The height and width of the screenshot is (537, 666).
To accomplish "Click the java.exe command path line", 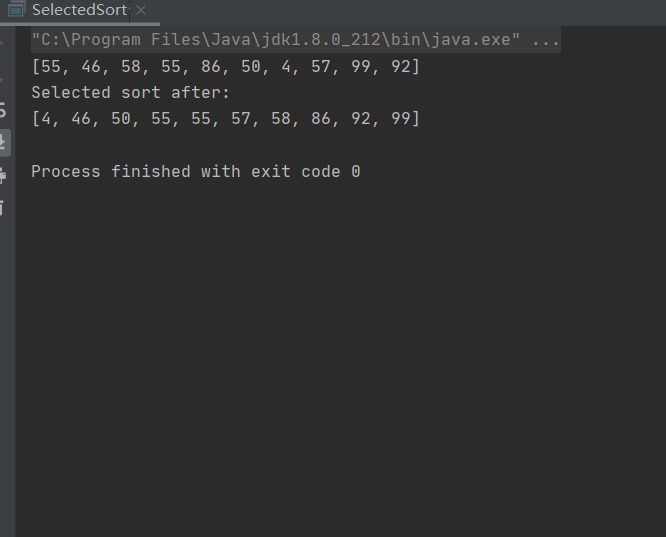I will (x=296, y=40).
